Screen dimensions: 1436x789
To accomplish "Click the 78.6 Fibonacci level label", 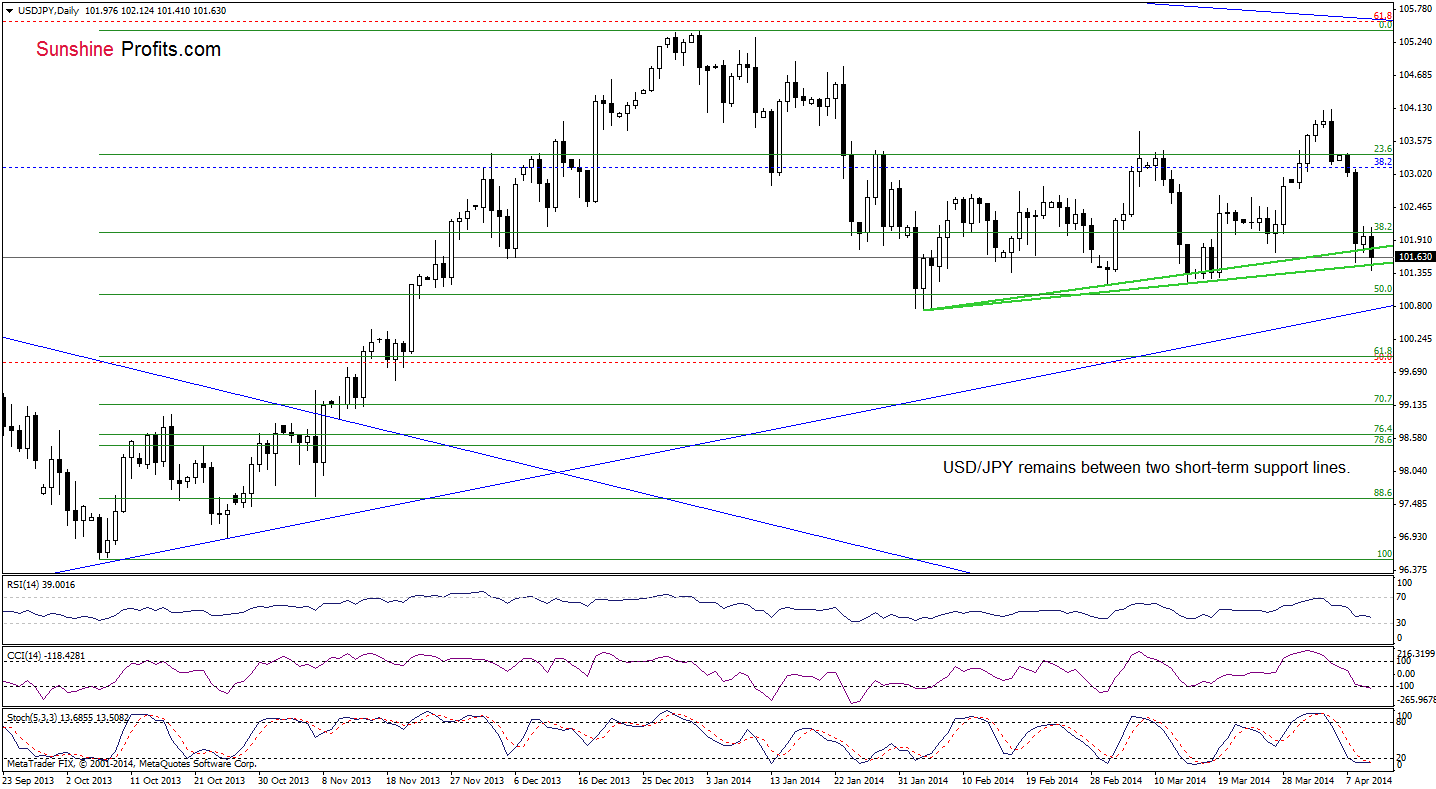I will [1384, 439].
